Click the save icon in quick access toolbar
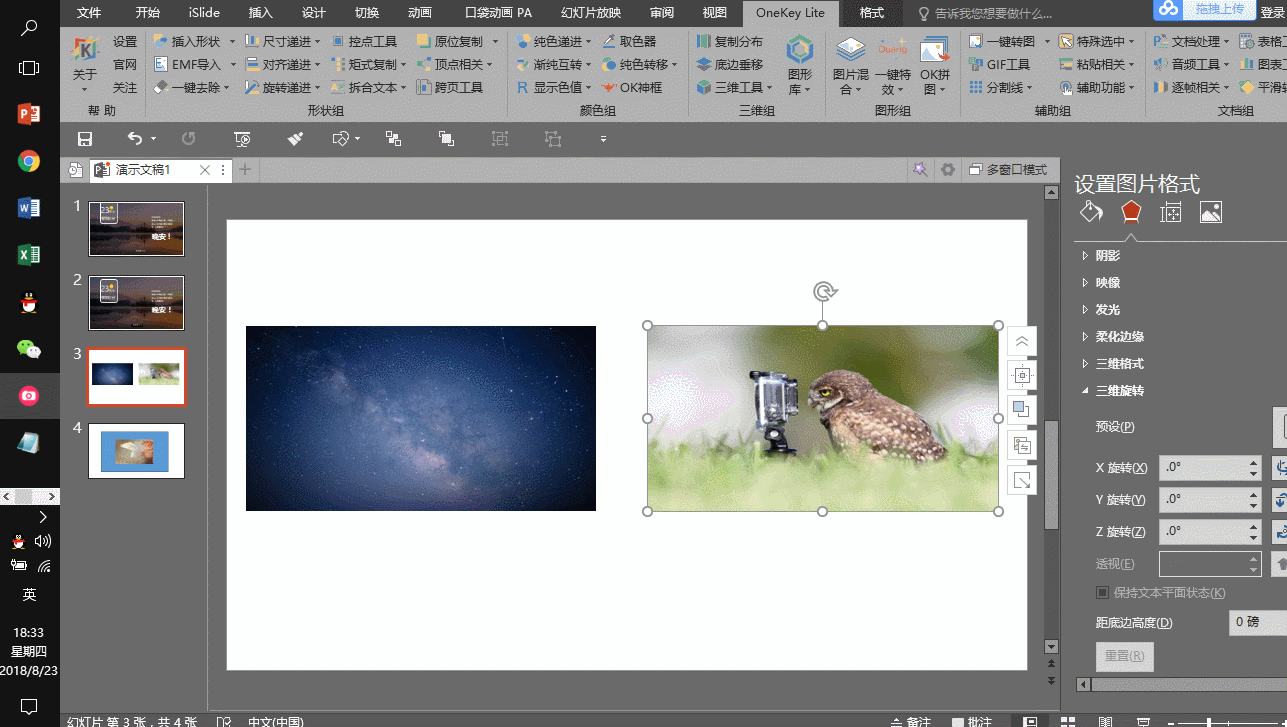The image size is (1287, 727). click(85, 139)
